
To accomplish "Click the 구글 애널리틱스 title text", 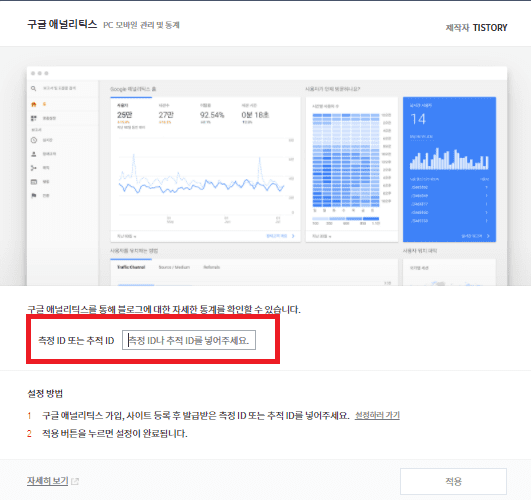I will point(62,25).
